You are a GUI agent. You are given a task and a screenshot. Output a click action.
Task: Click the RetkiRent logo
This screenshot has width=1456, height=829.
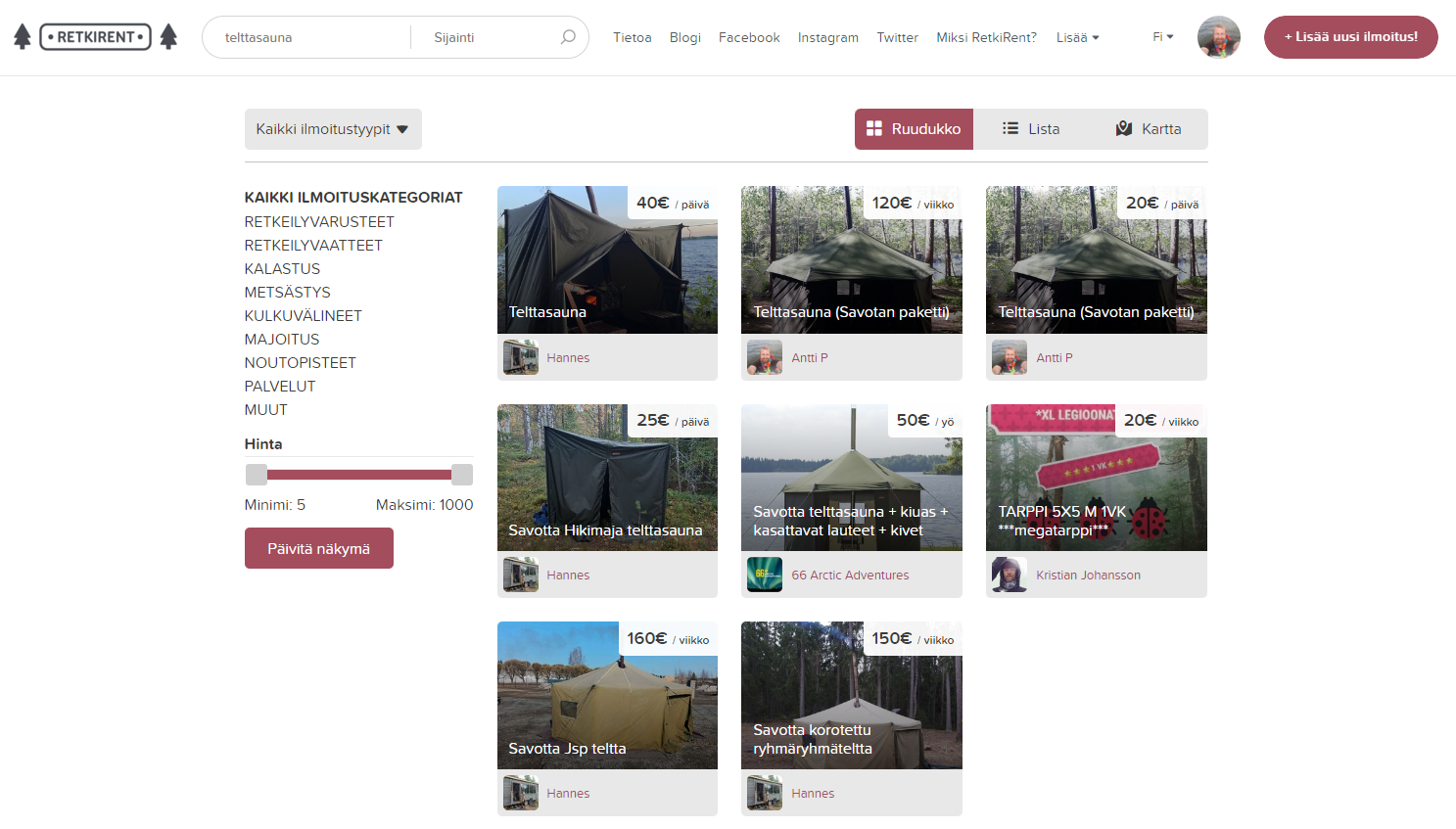(95, 37)
